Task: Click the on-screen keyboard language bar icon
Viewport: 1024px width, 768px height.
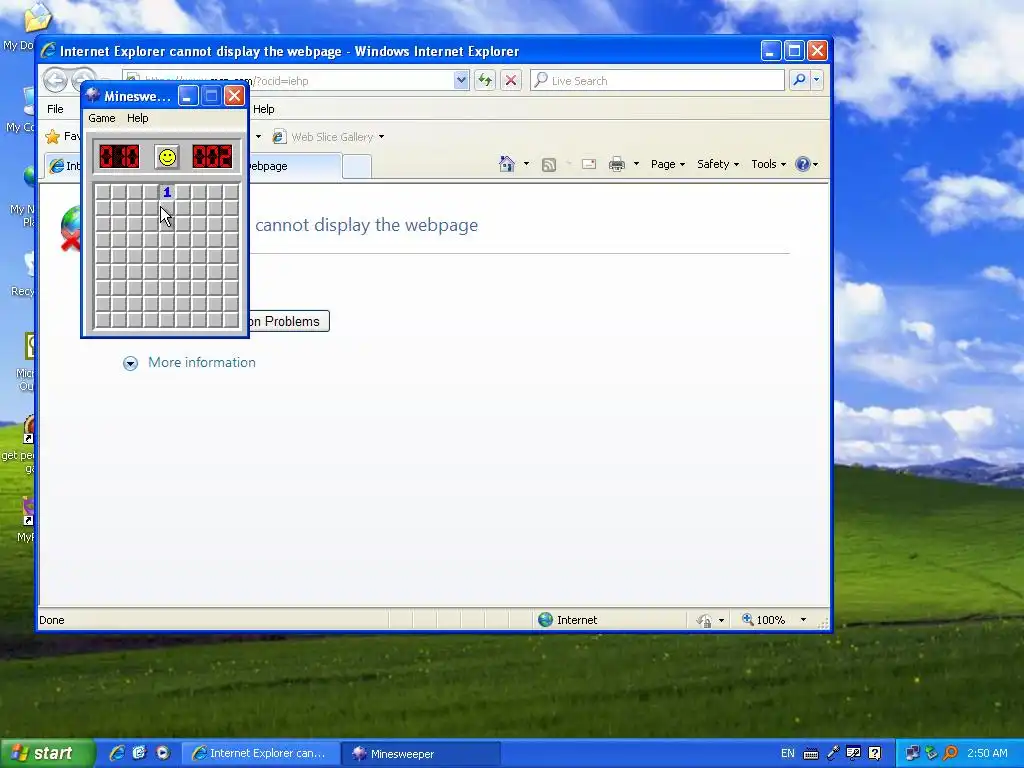Action: pyautogui.click(x=810, y=754)
